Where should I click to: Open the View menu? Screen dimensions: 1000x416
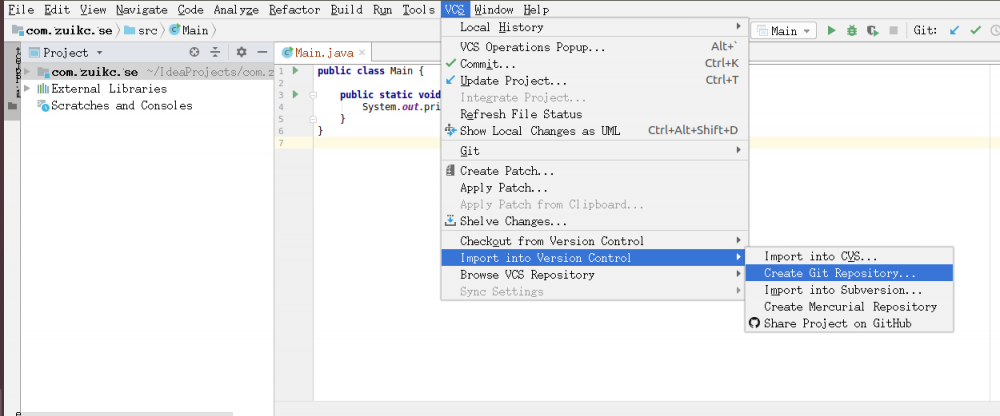[93, 10]
